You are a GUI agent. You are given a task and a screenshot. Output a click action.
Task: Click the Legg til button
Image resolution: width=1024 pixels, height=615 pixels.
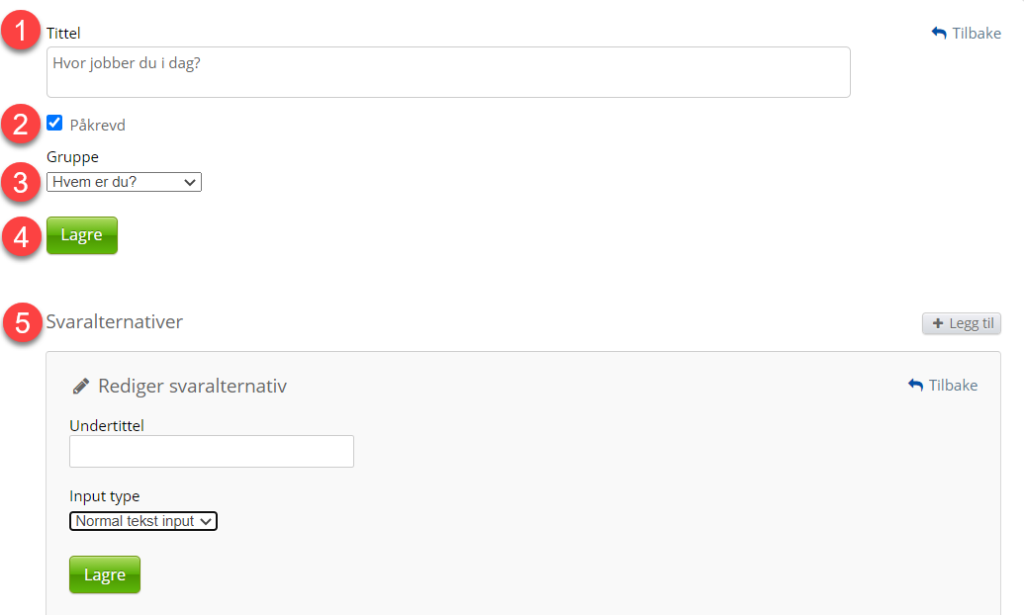coord(961,323)
